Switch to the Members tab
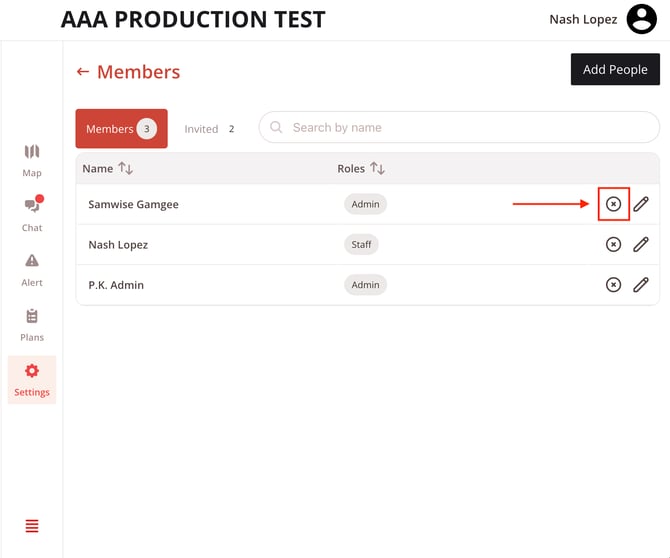 (121, 129)
